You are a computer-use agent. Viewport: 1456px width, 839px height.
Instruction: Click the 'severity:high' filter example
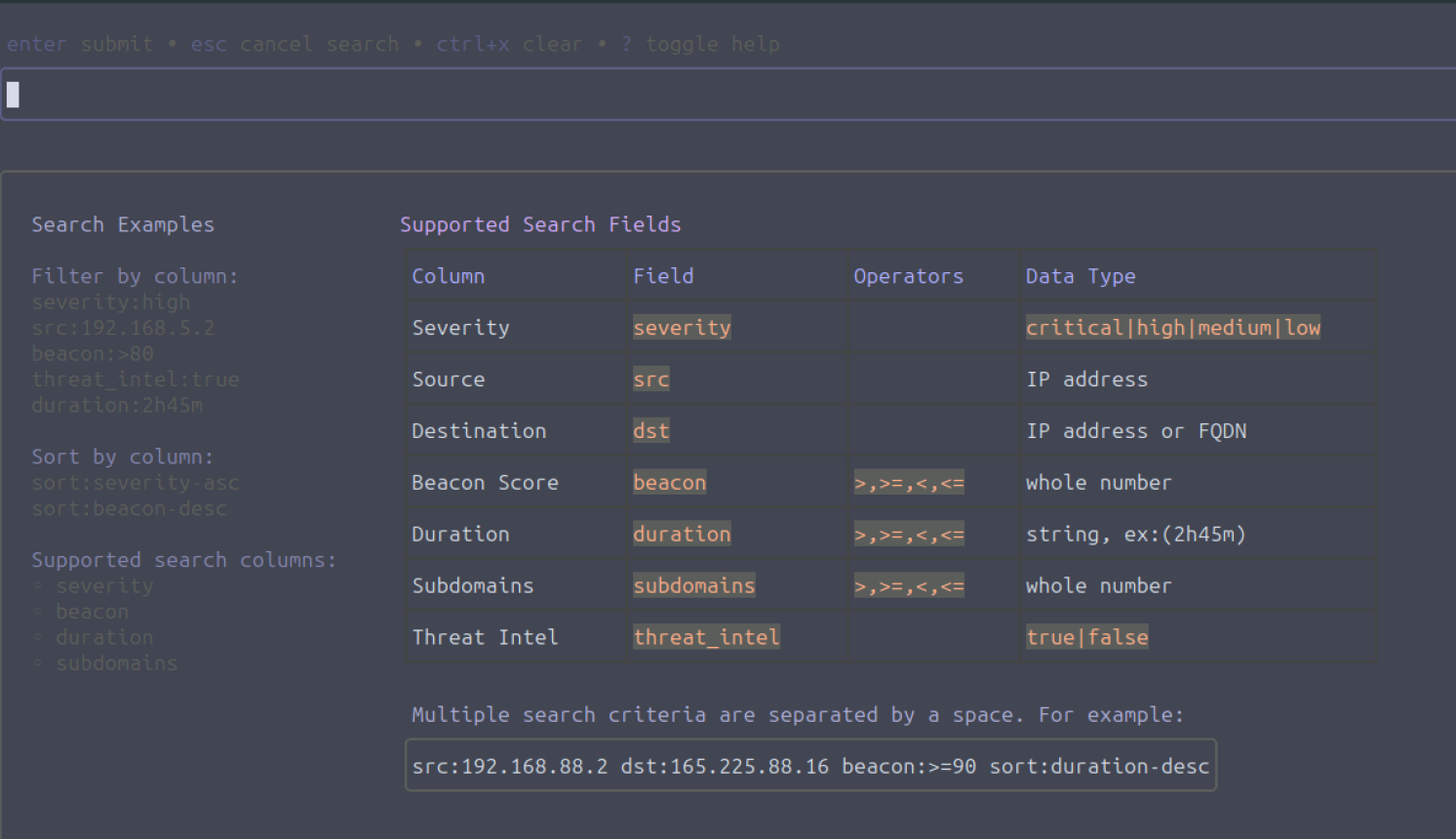coord(110,302)
